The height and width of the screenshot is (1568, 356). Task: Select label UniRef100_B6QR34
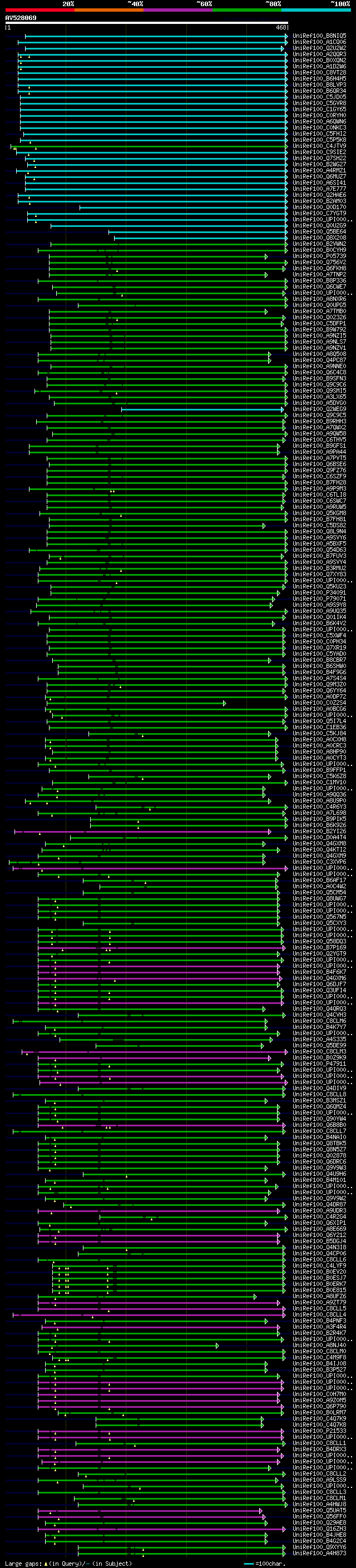[319, 91]
